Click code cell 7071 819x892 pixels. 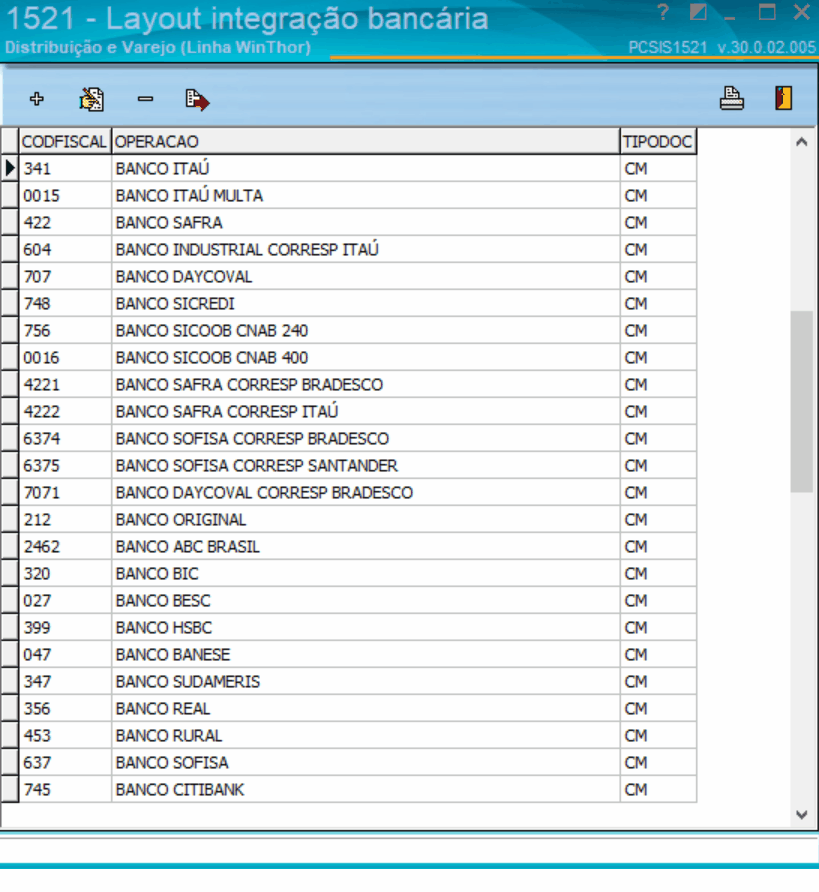click(65, 493)
